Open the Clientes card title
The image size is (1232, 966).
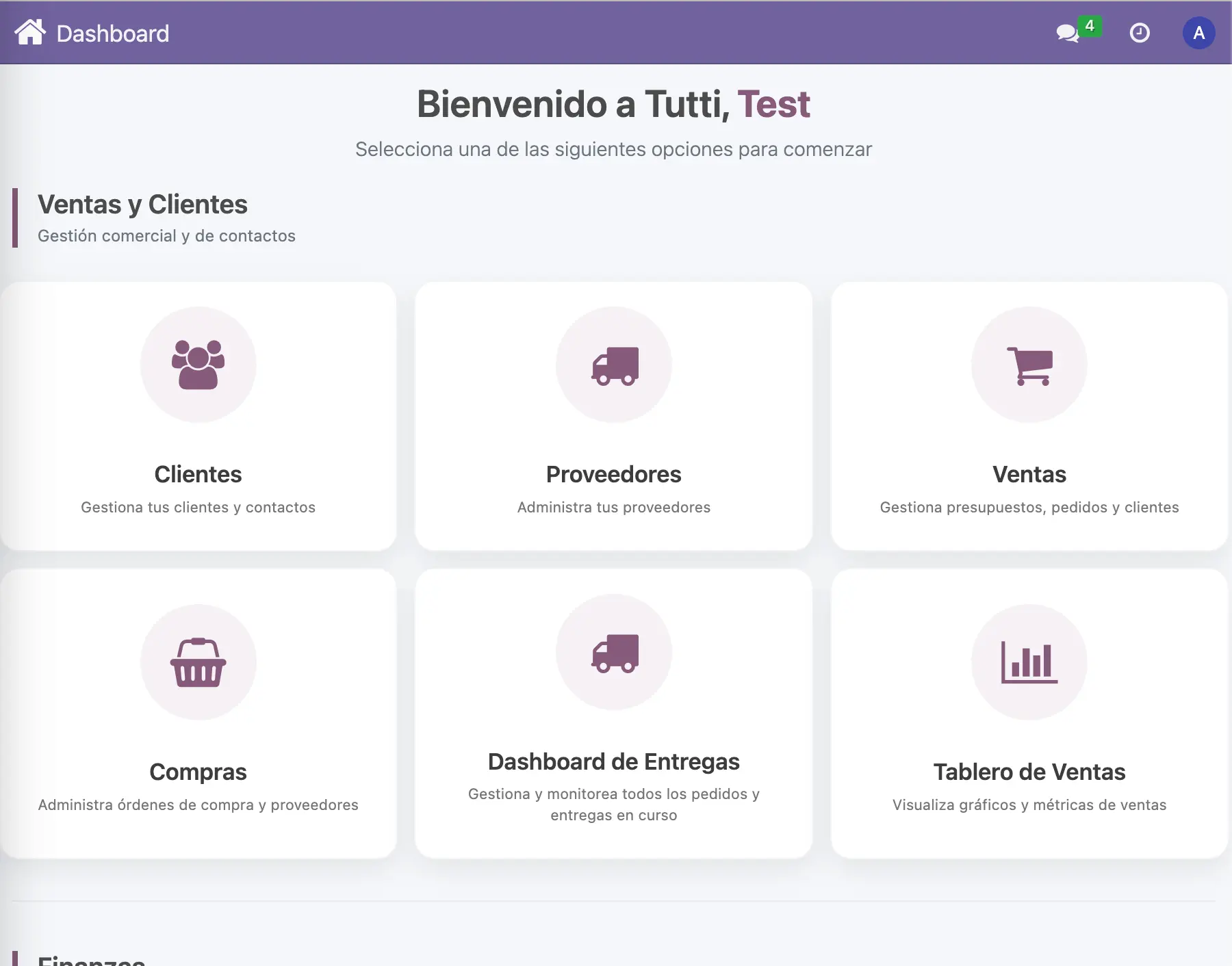point(198,474)
